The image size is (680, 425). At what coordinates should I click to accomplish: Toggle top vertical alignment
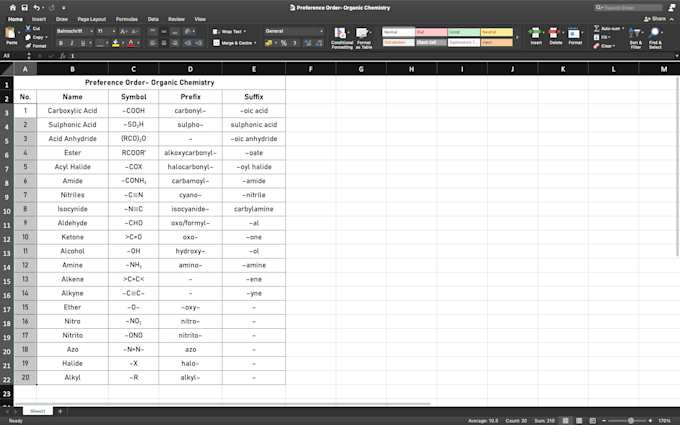point(153,31)
